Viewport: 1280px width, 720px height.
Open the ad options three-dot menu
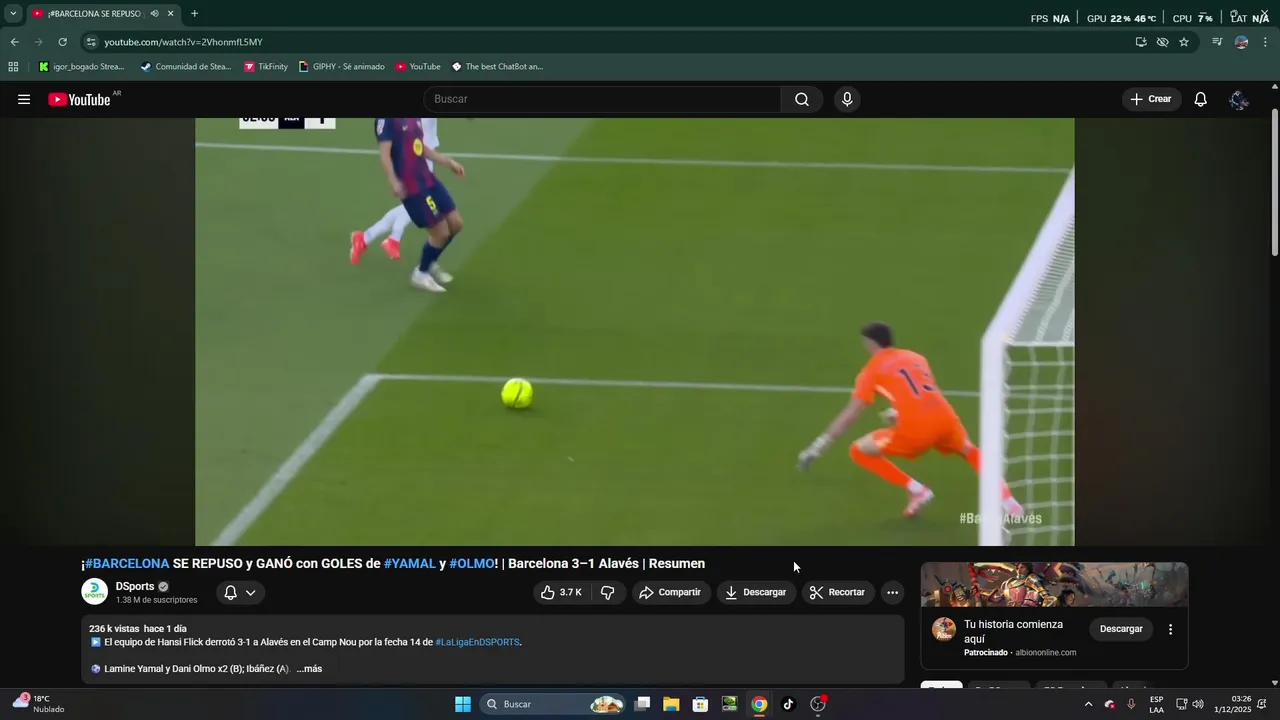1170,629
